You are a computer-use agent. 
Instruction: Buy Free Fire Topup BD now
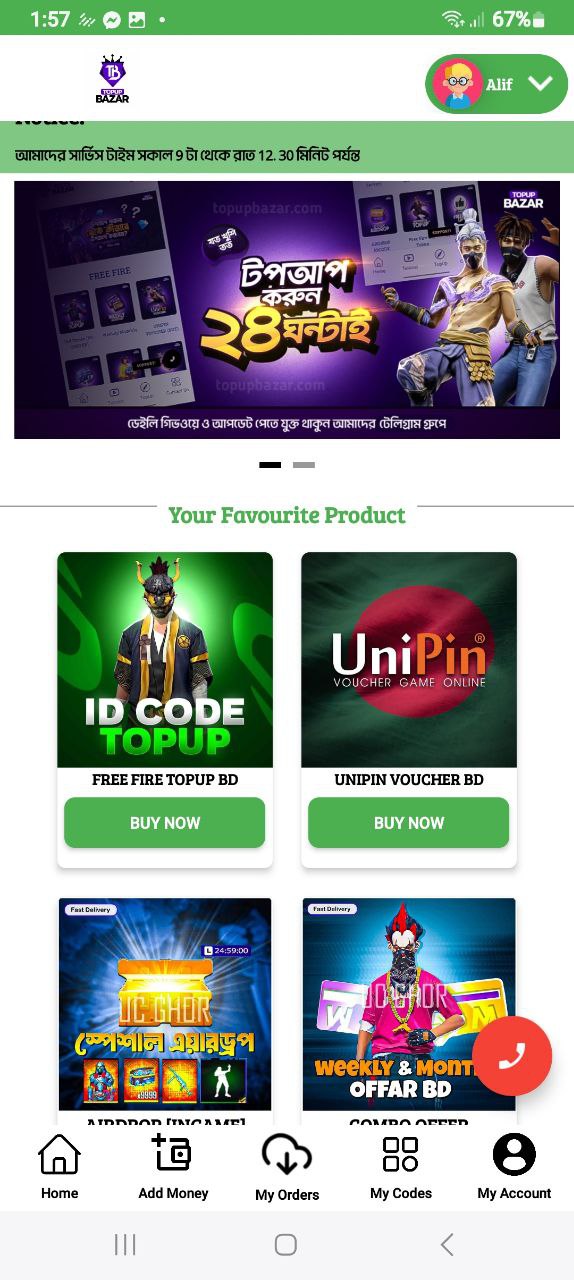(x=165, y=823)
